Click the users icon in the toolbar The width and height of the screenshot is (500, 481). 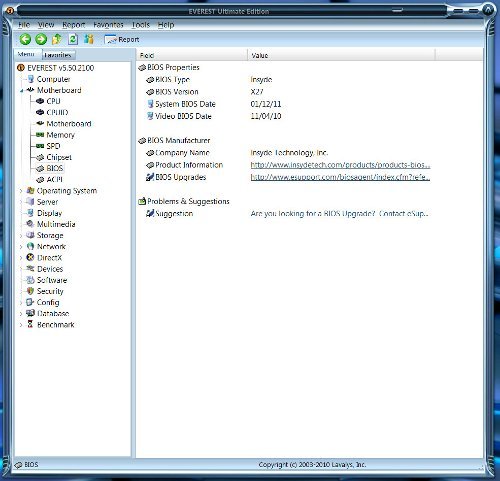pyautogui.click(x=88, y=39)
